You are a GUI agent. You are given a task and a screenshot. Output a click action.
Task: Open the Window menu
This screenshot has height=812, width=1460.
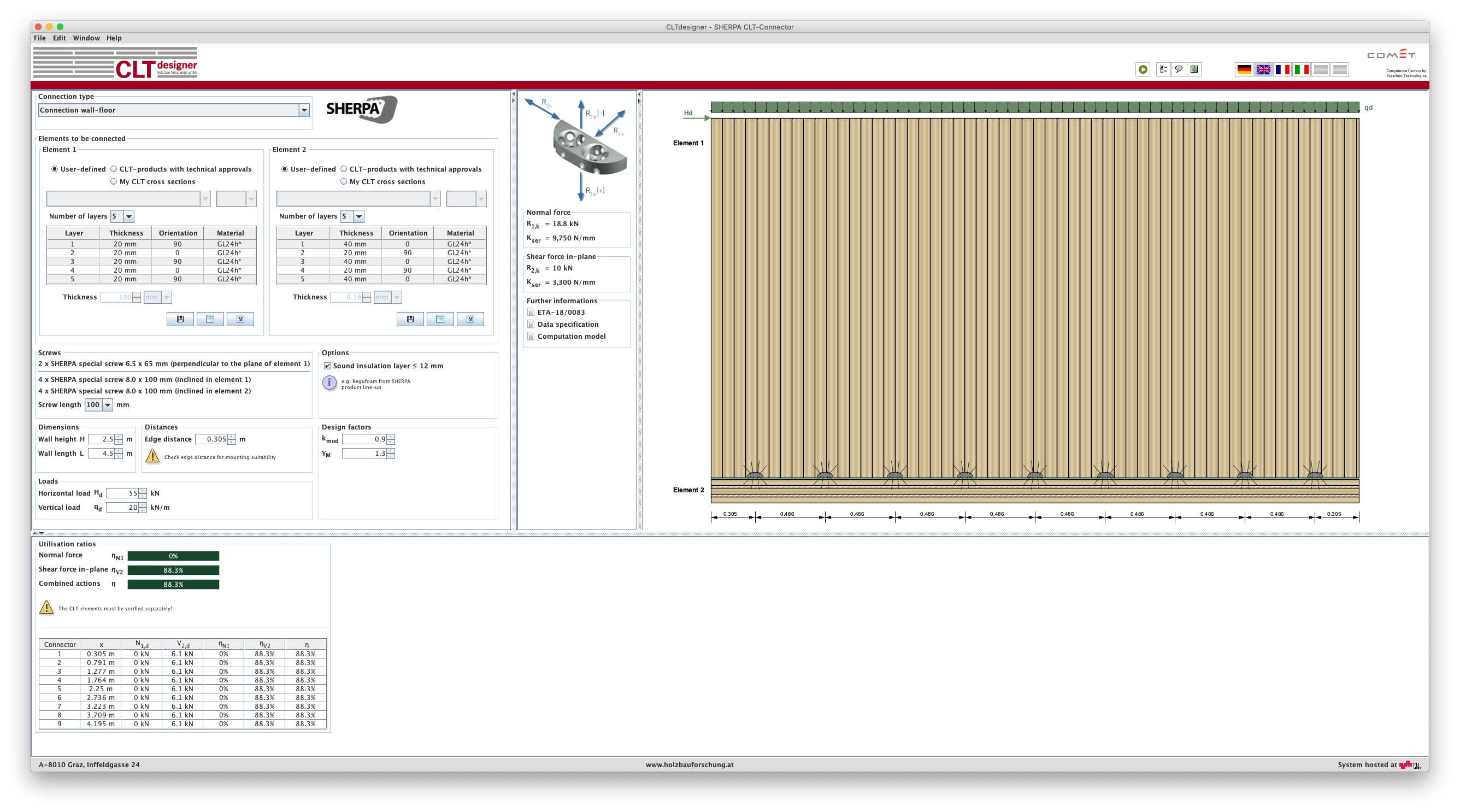pos(86,38)
